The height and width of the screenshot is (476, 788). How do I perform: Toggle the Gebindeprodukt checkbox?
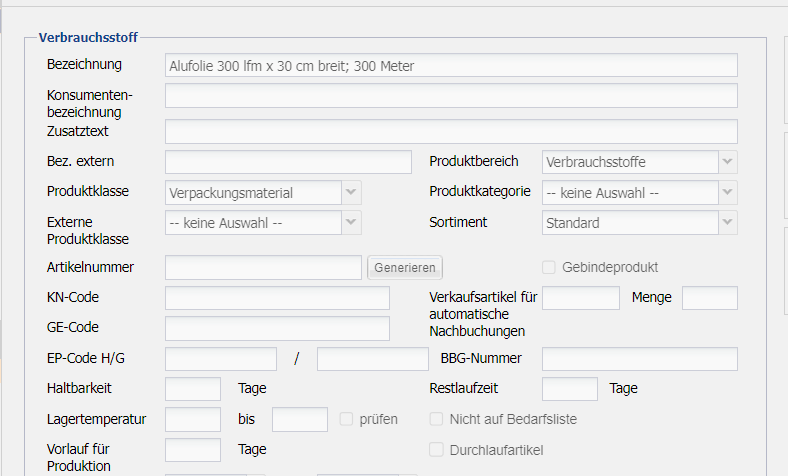(548, 267)
